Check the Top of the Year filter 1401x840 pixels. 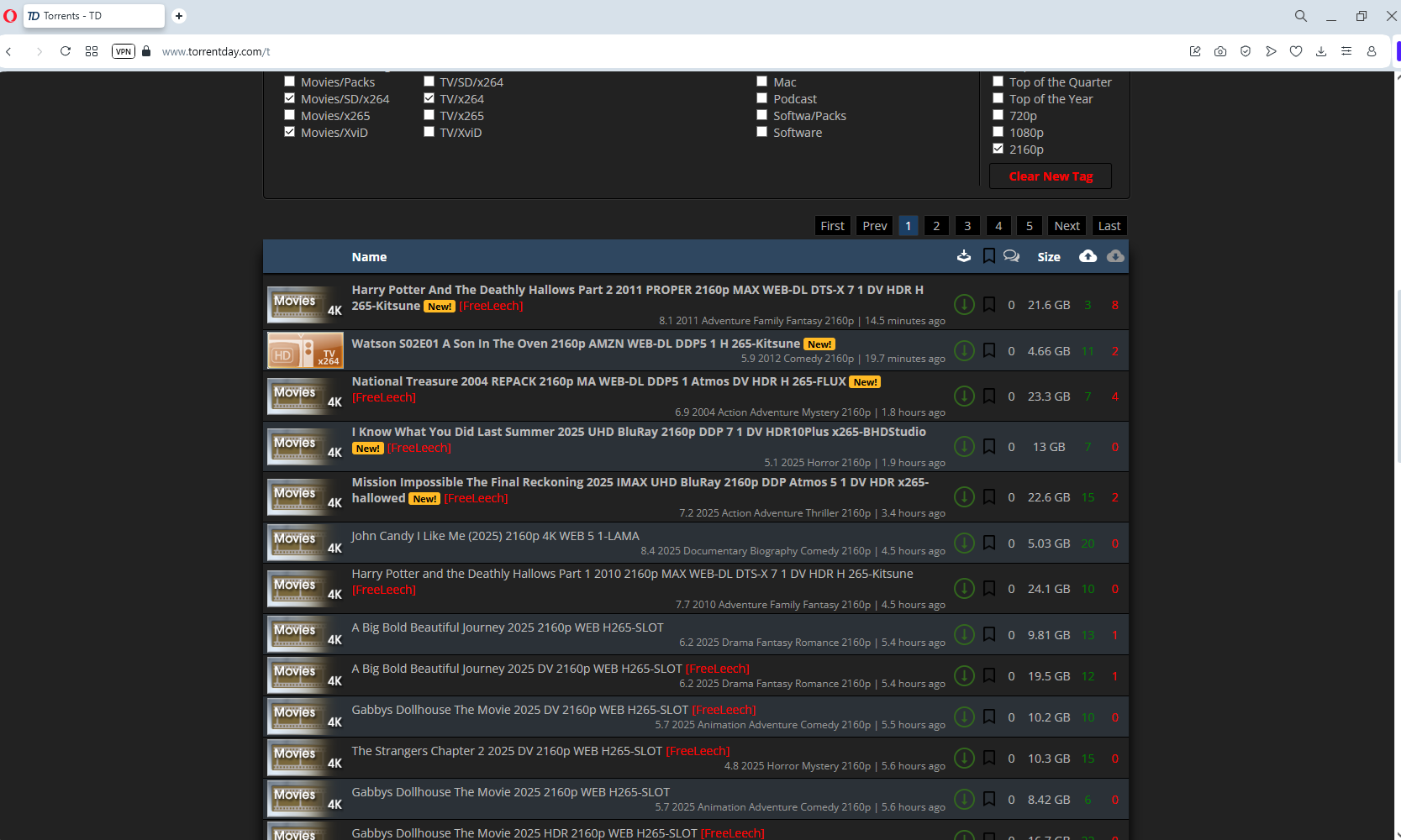point(998,98)
